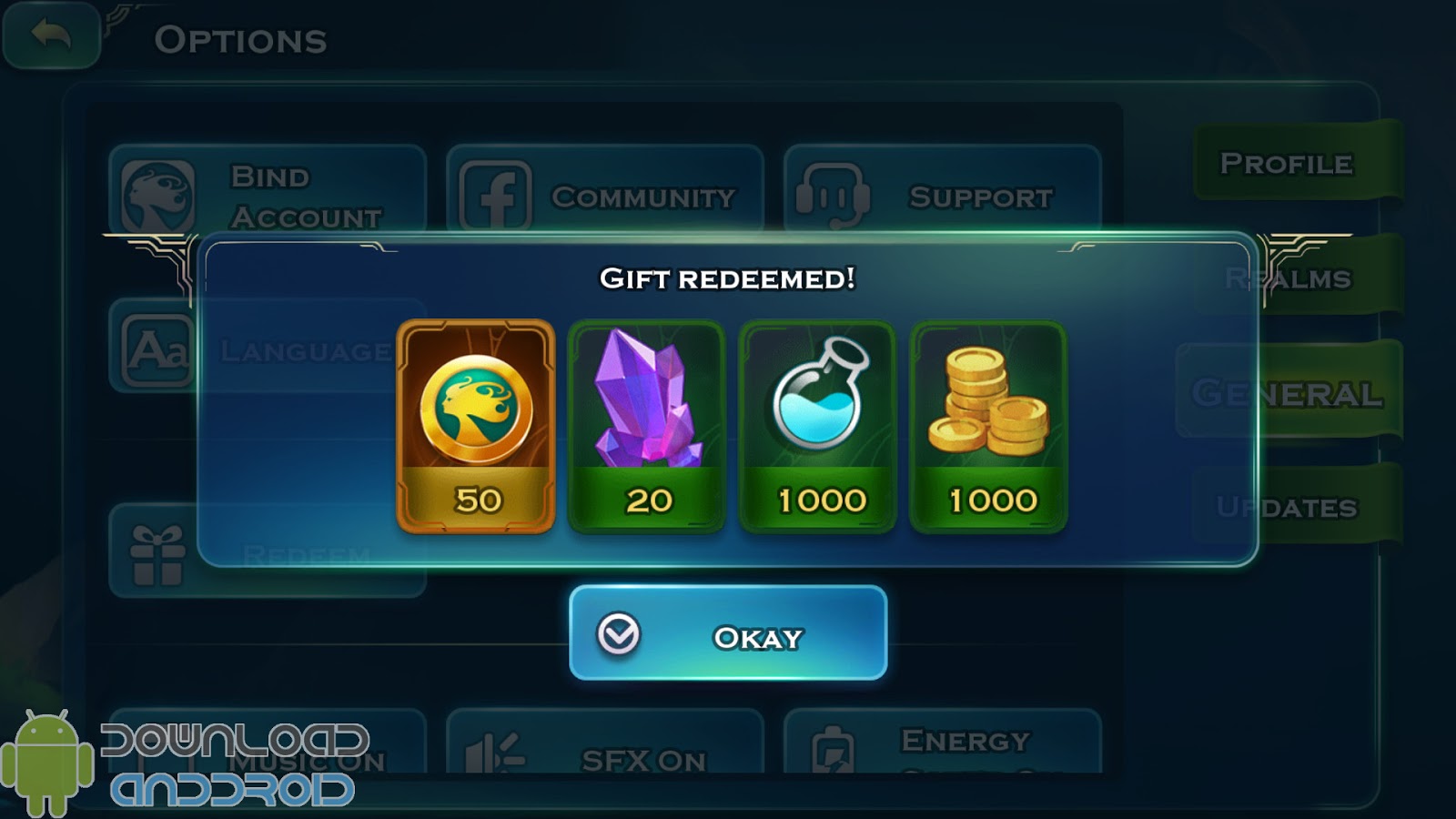Screen dimensions: 1456x819
Task: Open the Profile tab
Action: tap(1287, 163)
